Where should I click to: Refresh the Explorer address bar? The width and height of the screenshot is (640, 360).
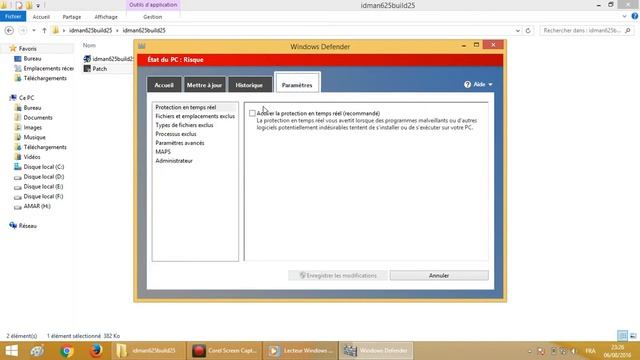coord(528,31)
